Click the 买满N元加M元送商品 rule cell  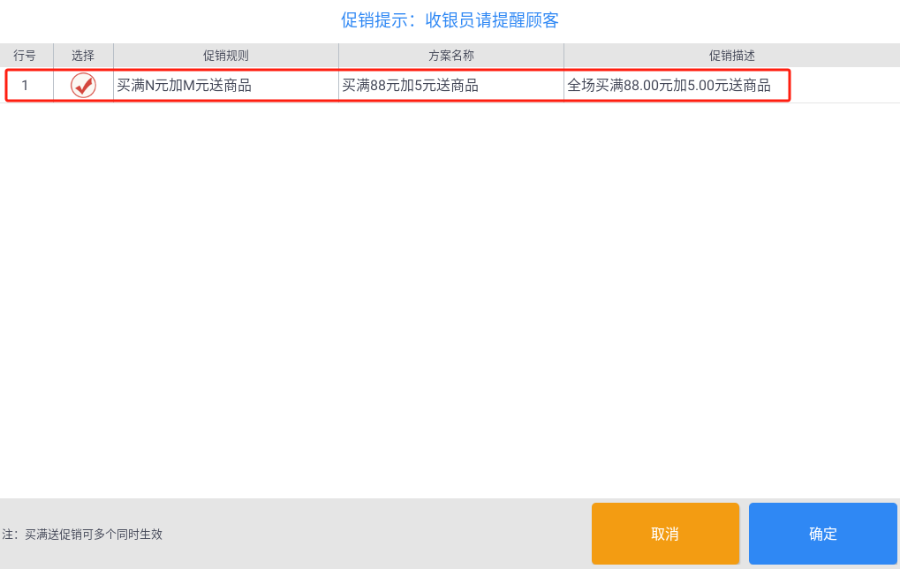(x=226, y=86)
